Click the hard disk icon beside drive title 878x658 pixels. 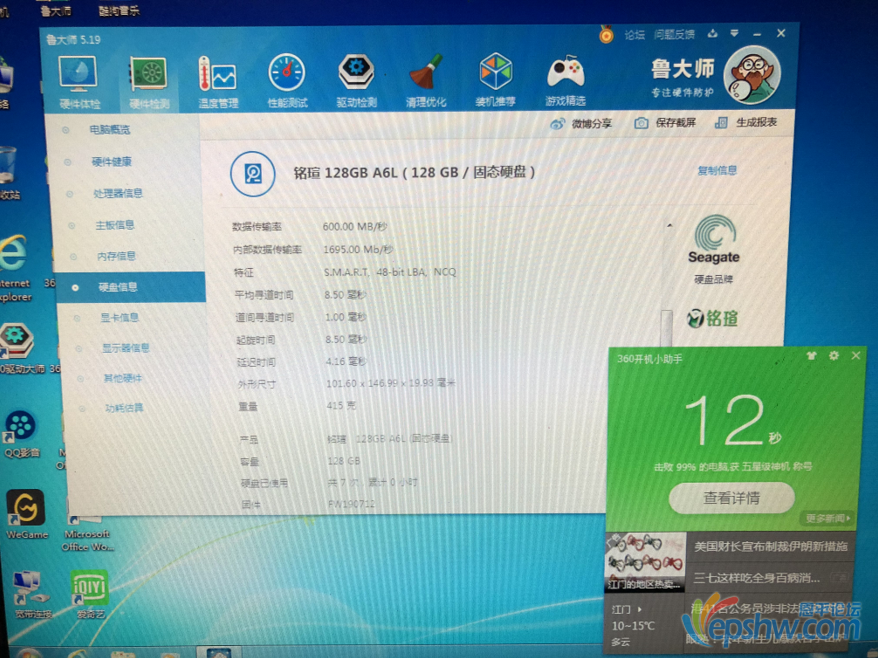pyautogui.click(x=253, y=174)
